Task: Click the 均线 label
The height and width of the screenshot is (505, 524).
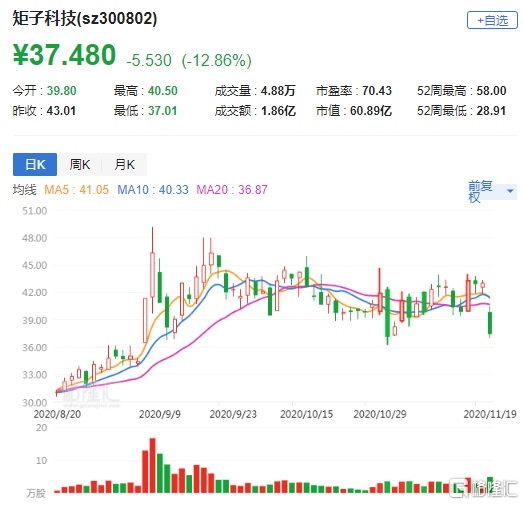Action: pyautogui.click(x=24, y=190)
